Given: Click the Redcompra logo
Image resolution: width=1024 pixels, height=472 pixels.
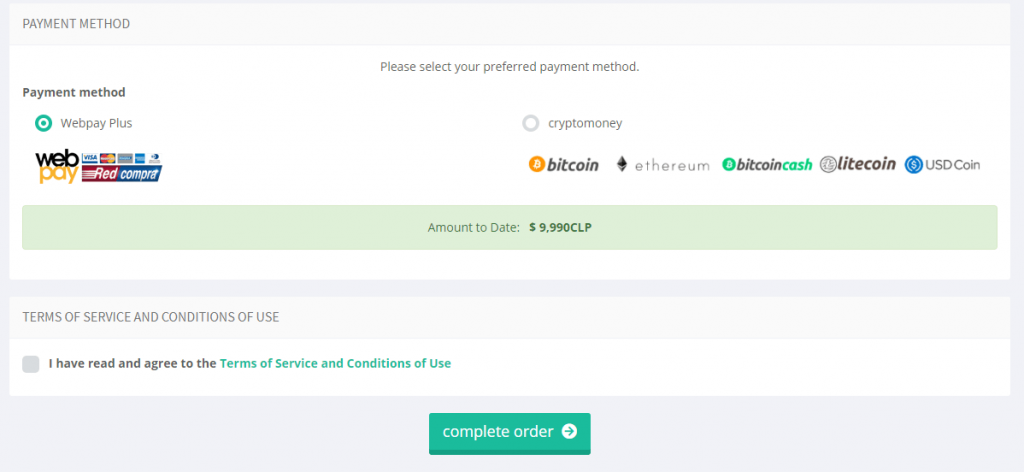Looking at the screenshot, I should point(122,173).
